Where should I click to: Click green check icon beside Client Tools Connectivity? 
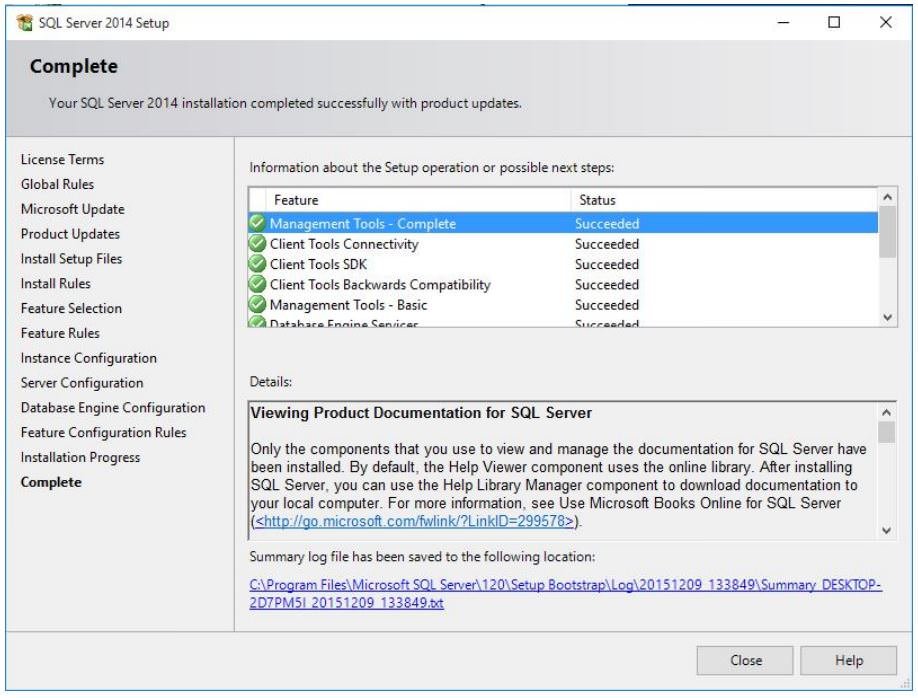257,244
